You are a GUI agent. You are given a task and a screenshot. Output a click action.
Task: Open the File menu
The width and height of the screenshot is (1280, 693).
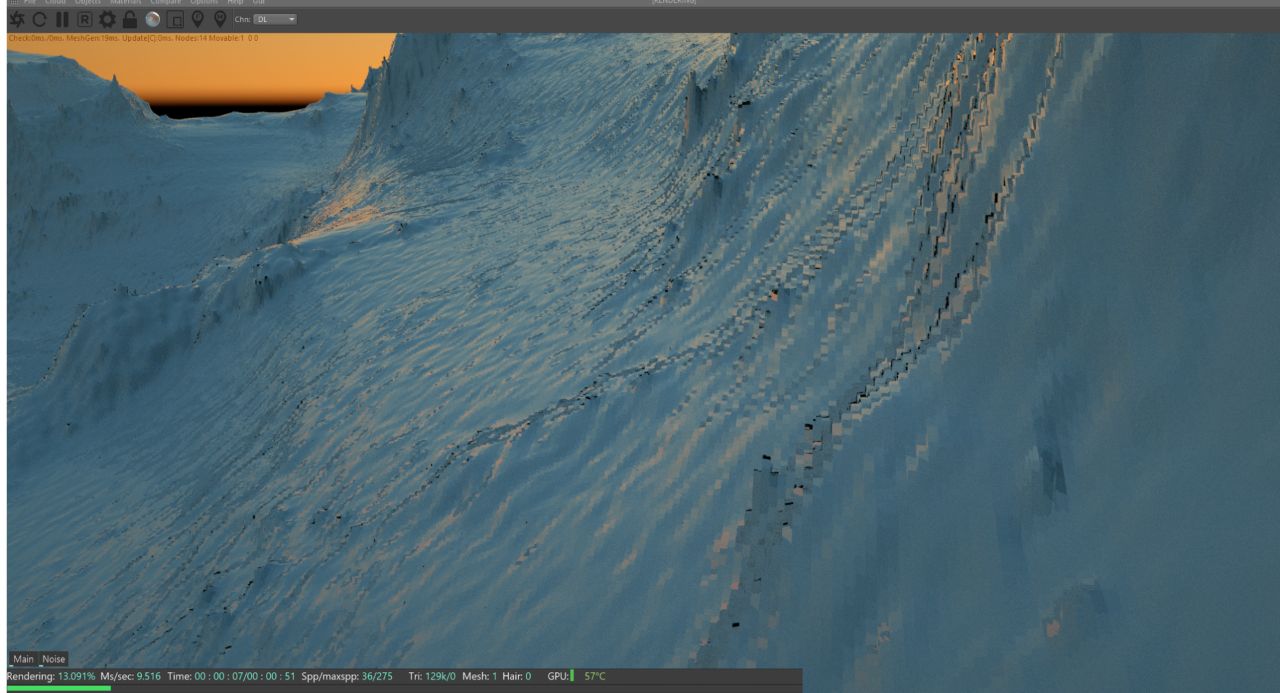29,3
